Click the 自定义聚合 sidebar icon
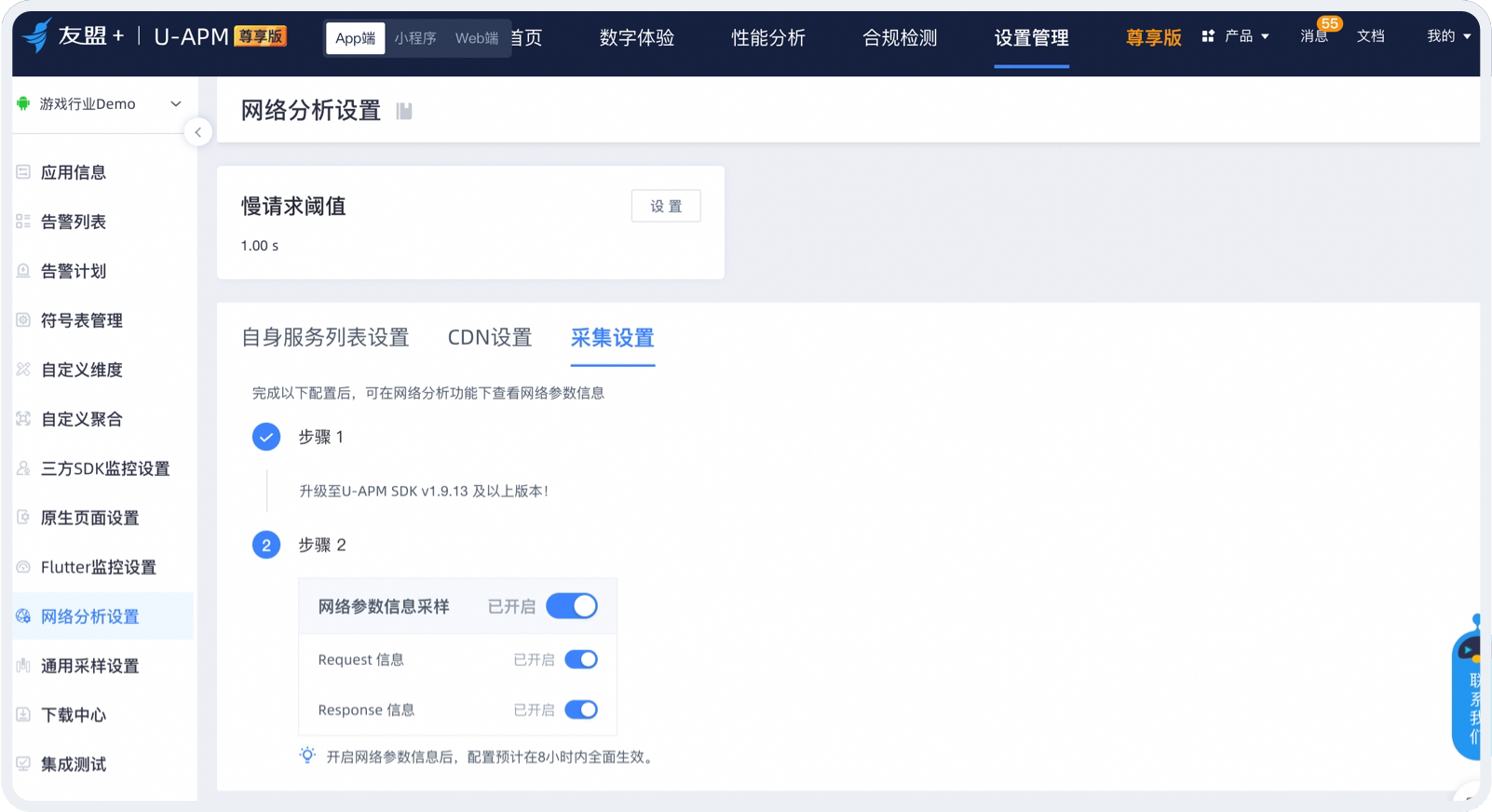This screenshot has width=1492, height=812. tap(23, 419)
